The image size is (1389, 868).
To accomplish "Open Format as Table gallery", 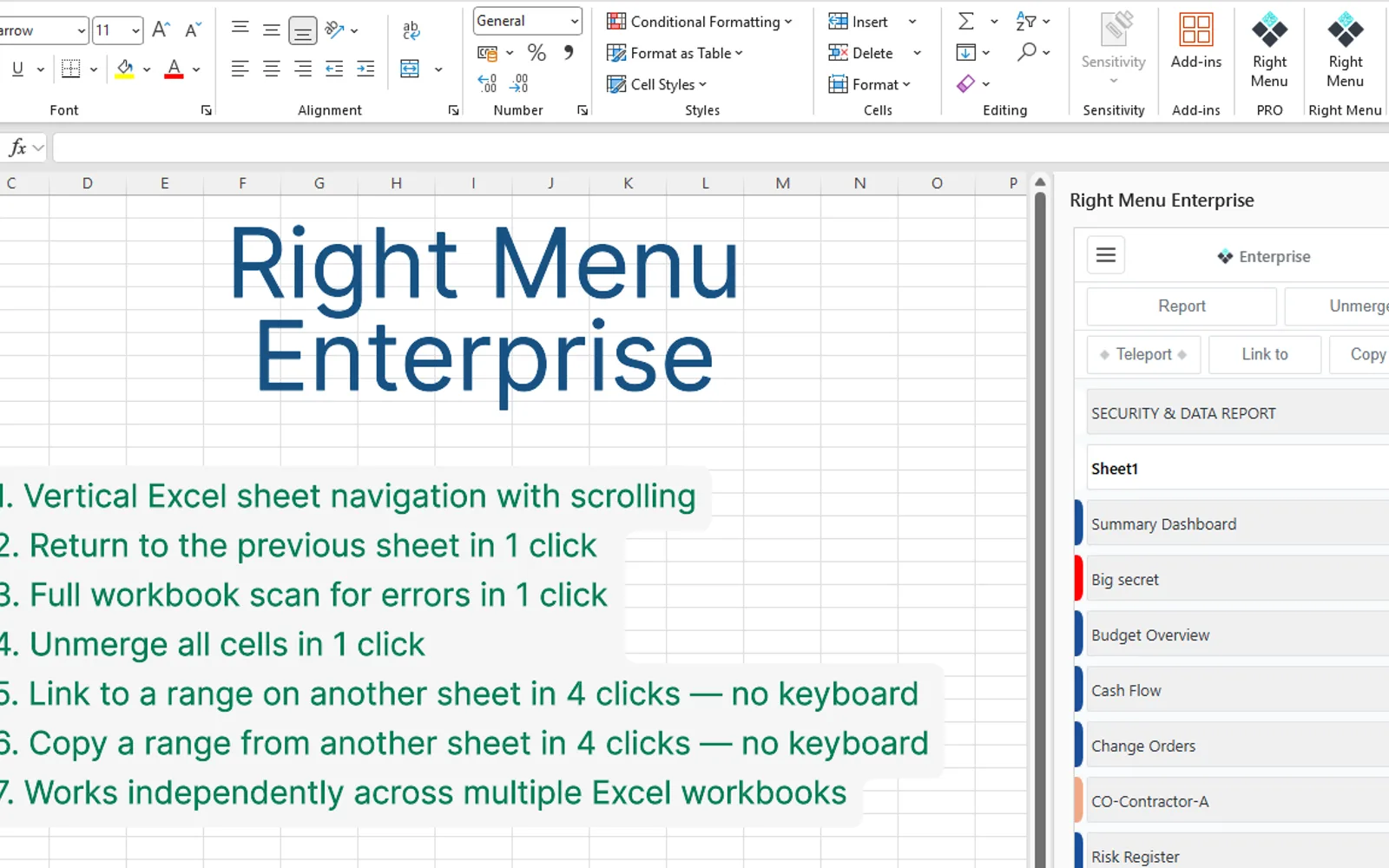I will [675, 53].
